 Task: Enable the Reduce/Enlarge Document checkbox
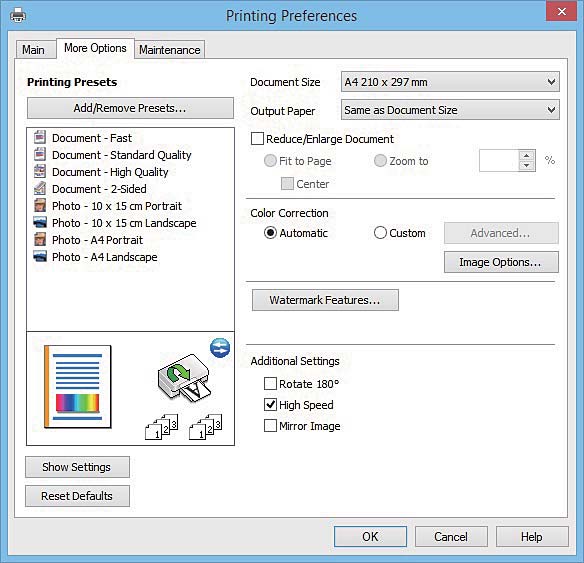click(257, 139)
